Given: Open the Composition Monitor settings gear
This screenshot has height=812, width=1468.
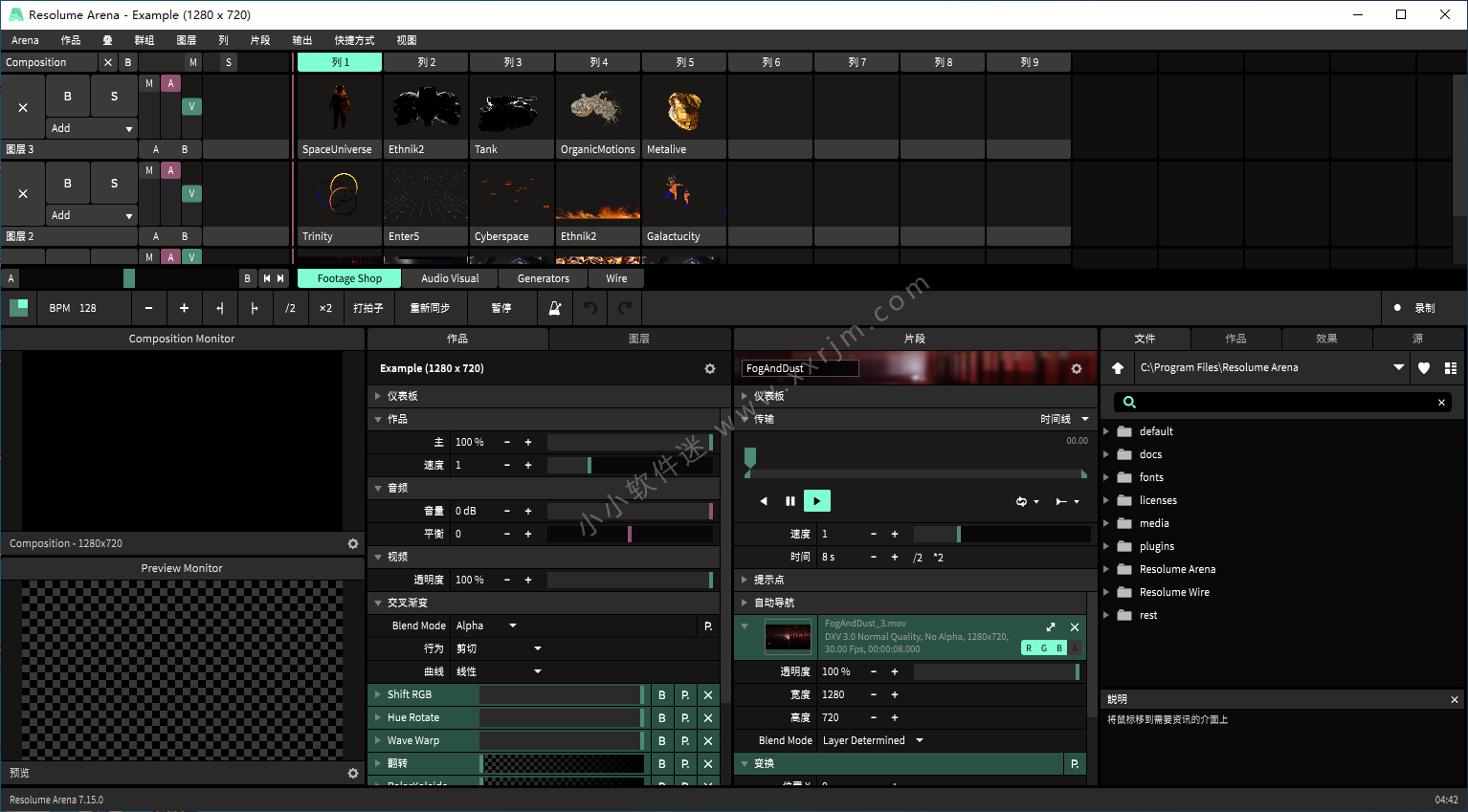Looking at the screenshot, I should click(x=353, y=543).
